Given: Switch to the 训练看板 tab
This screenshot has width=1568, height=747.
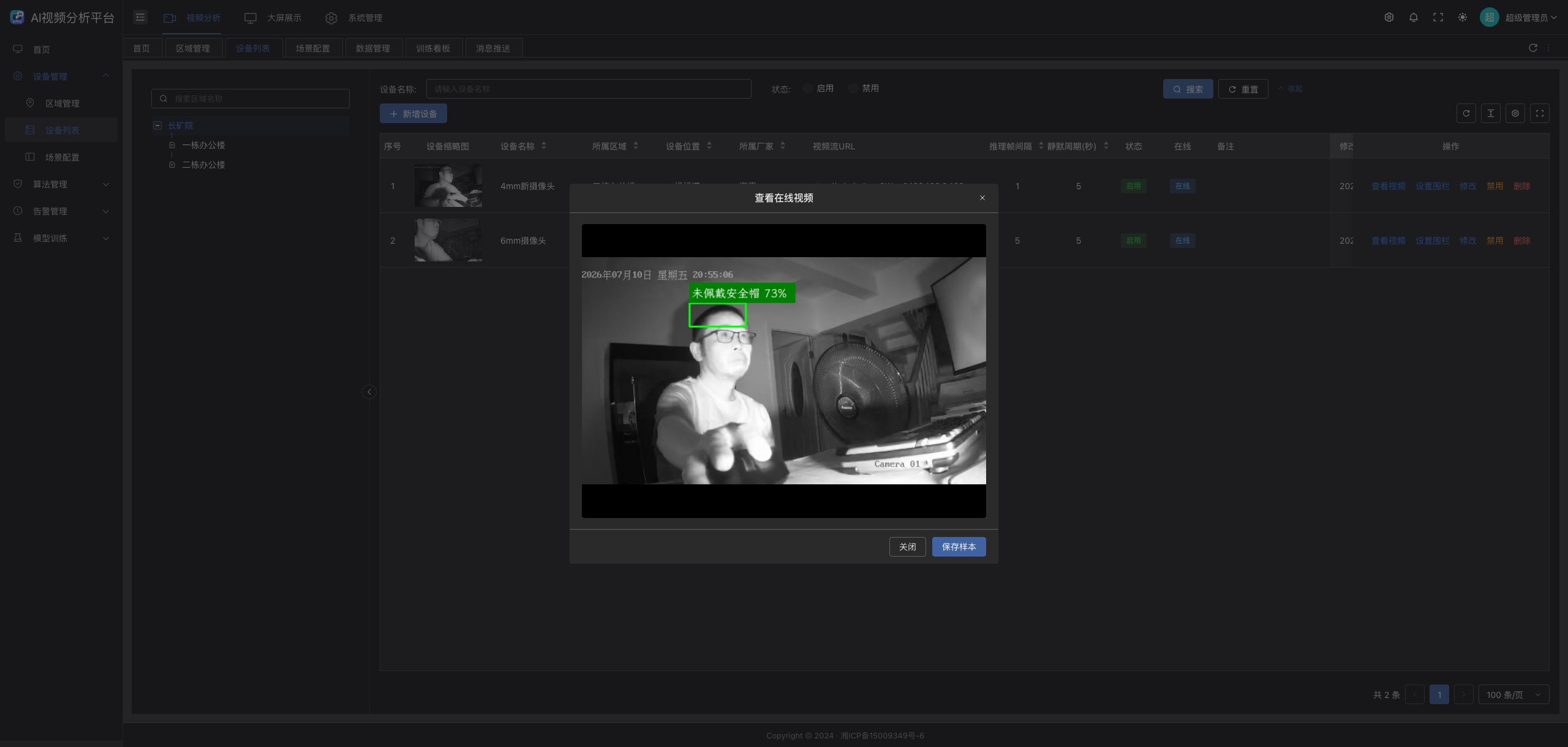Looking at the screenshot, I should [433, 48].
